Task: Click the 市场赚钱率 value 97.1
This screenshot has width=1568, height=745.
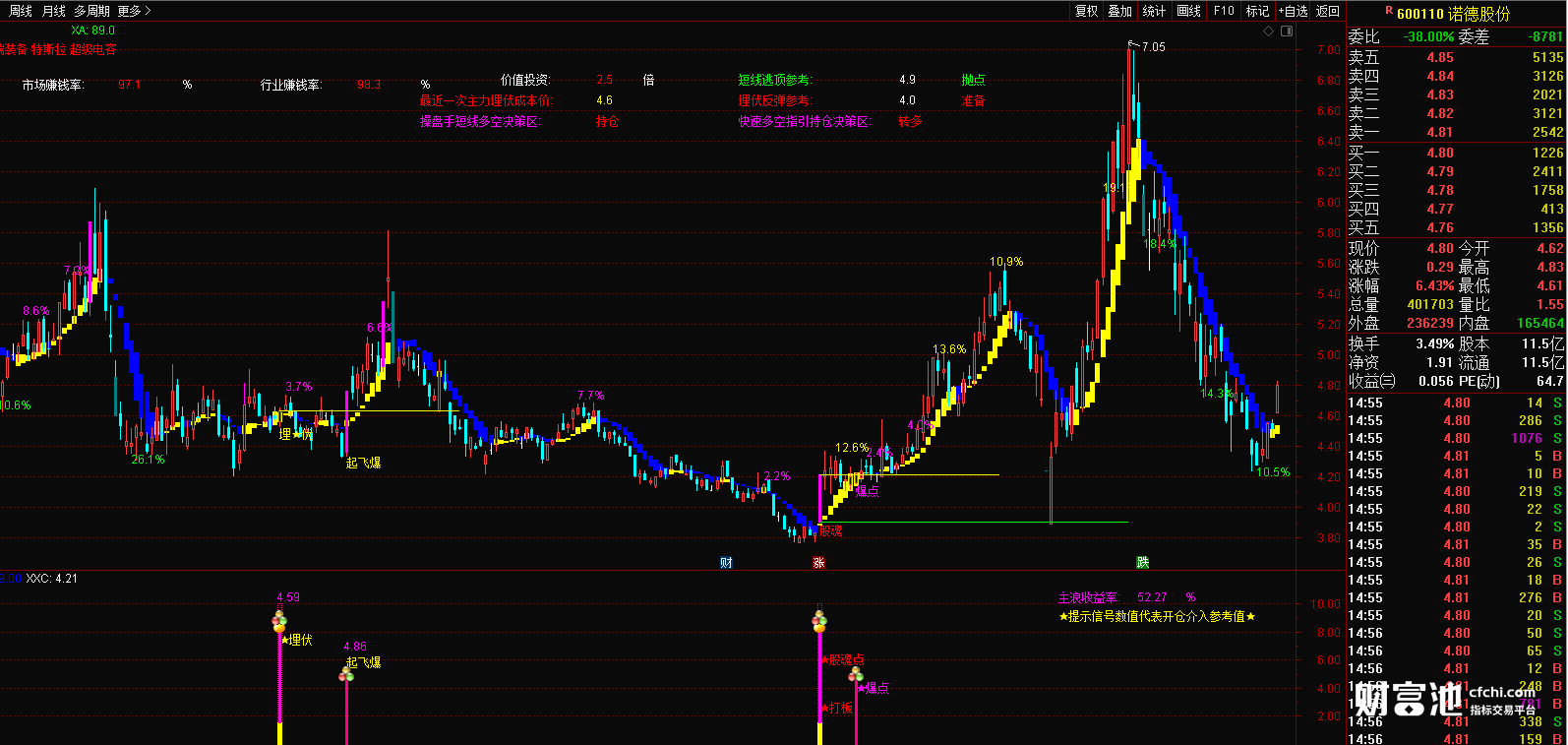Action: pos(129,85)
